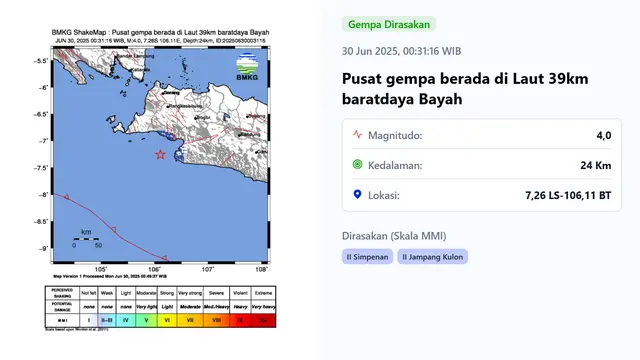
Task: Click the Perceived Shaking row label
Action: pyautogui.click(x=62, y=293)
